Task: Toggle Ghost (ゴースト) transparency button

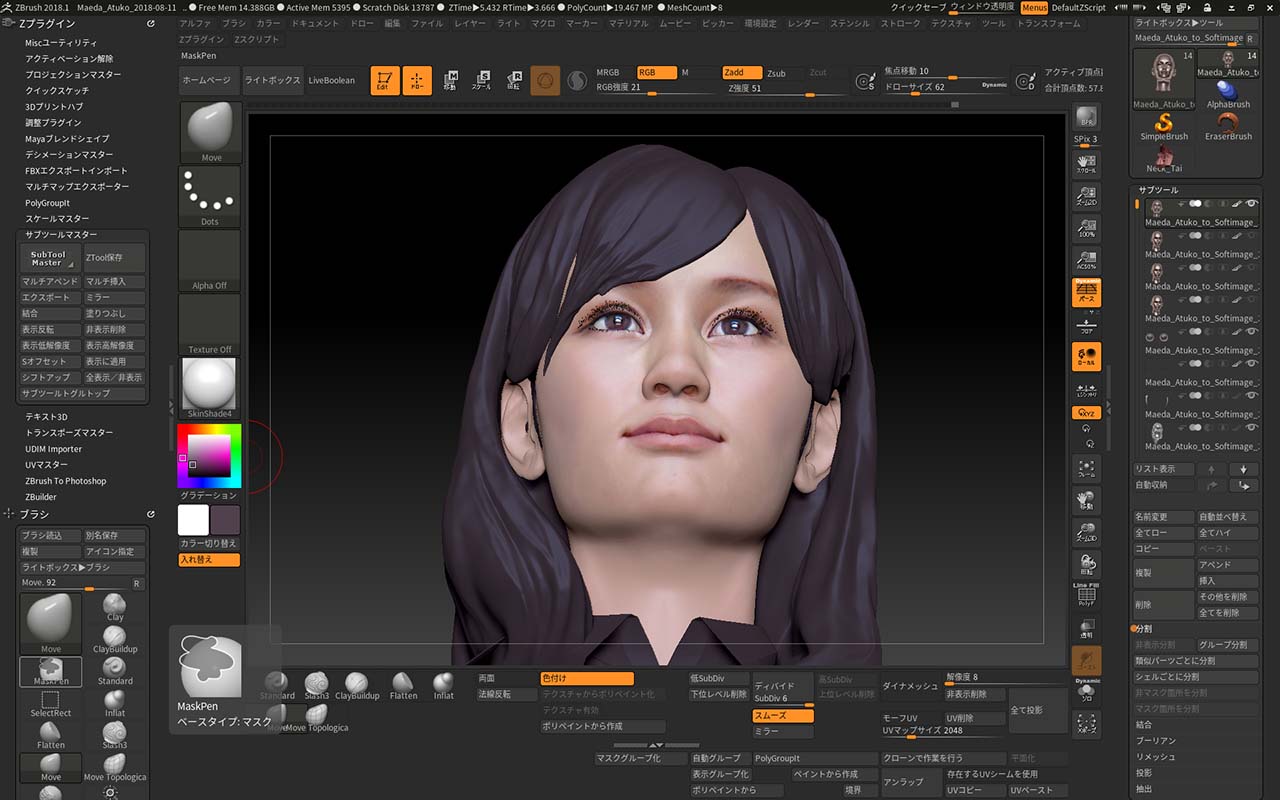Action: click(x=1087, y=659)
